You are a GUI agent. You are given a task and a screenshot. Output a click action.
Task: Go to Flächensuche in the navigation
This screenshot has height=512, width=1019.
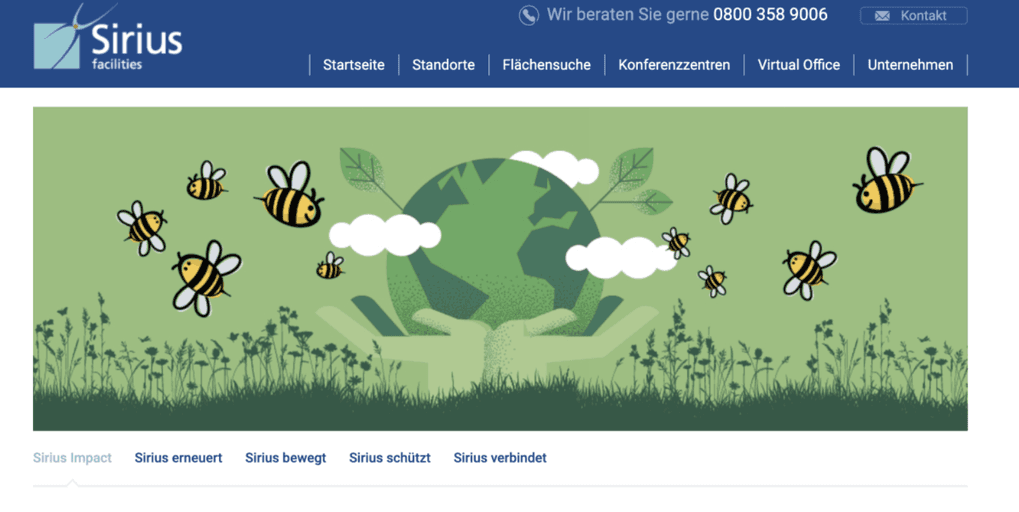click(547, 65)
